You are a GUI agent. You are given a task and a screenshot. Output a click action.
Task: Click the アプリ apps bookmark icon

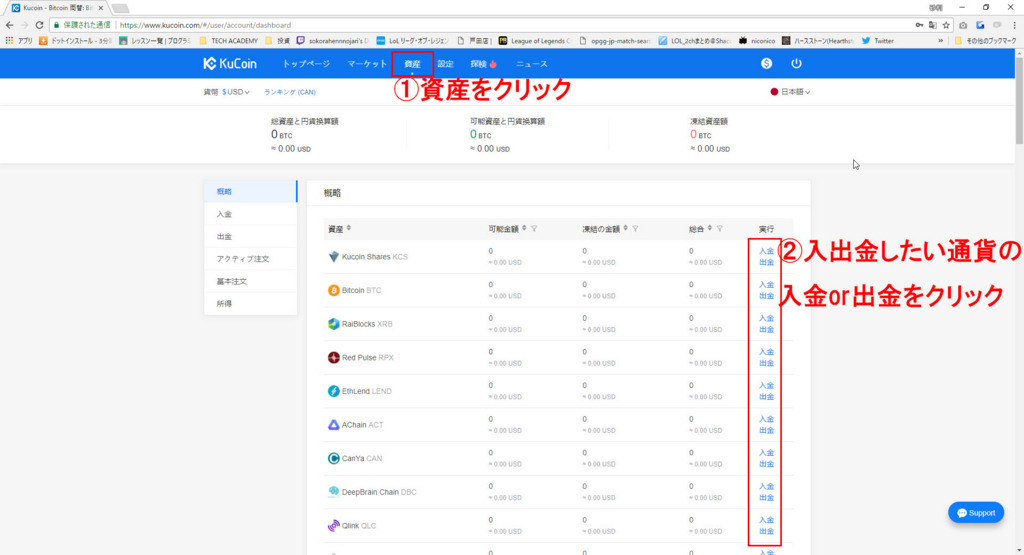[x=18, y=40]
